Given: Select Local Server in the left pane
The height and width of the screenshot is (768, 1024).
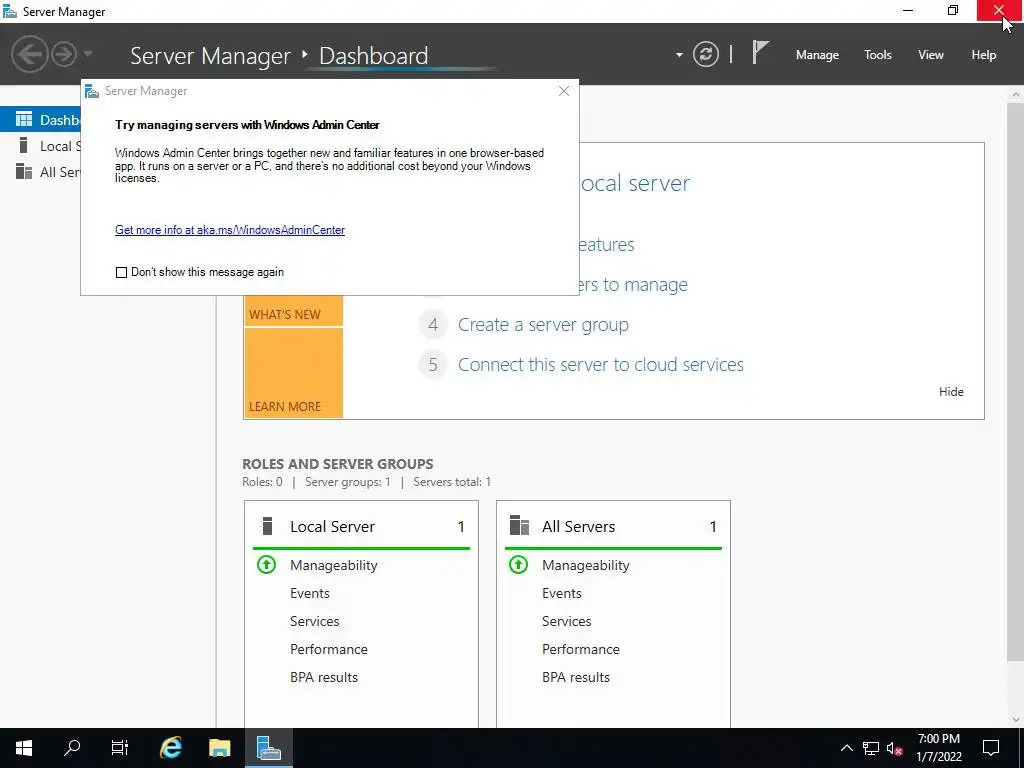Looking at the screenshot, I should [x=41, y=146].
